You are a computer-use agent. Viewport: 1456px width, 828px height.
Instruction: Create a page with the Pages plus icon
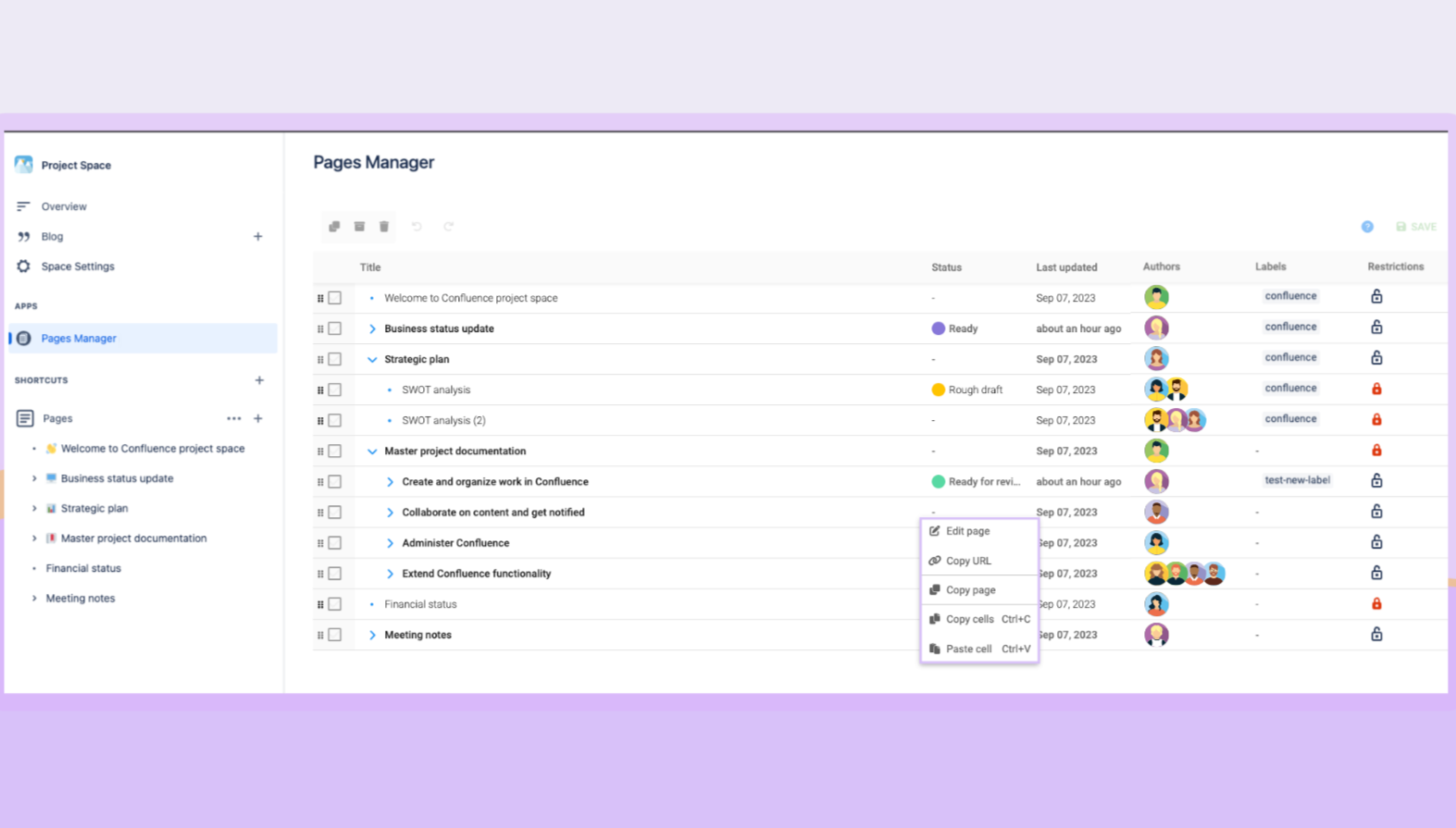click(x=258, y=418)
